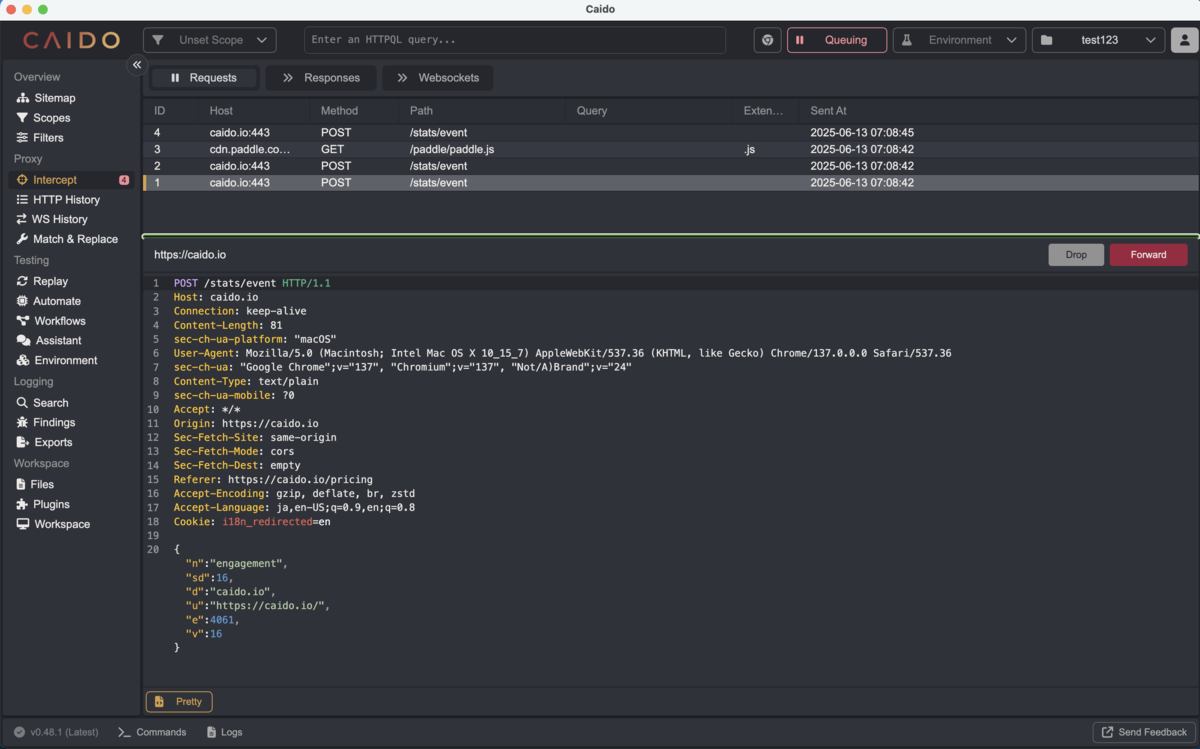Drop the intercepted request

tap(1076, 255)
